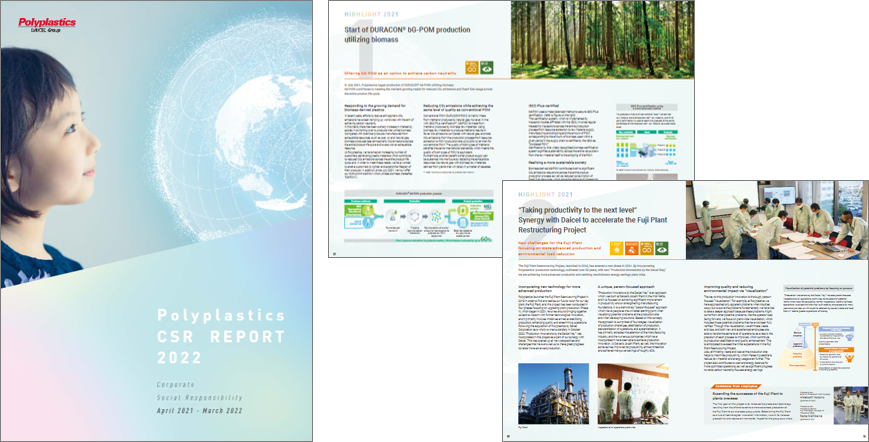Click the "HIGHLIGHT 2021" label on the biomass page
This screenshot has width=869, height=442.
point(372,14)
